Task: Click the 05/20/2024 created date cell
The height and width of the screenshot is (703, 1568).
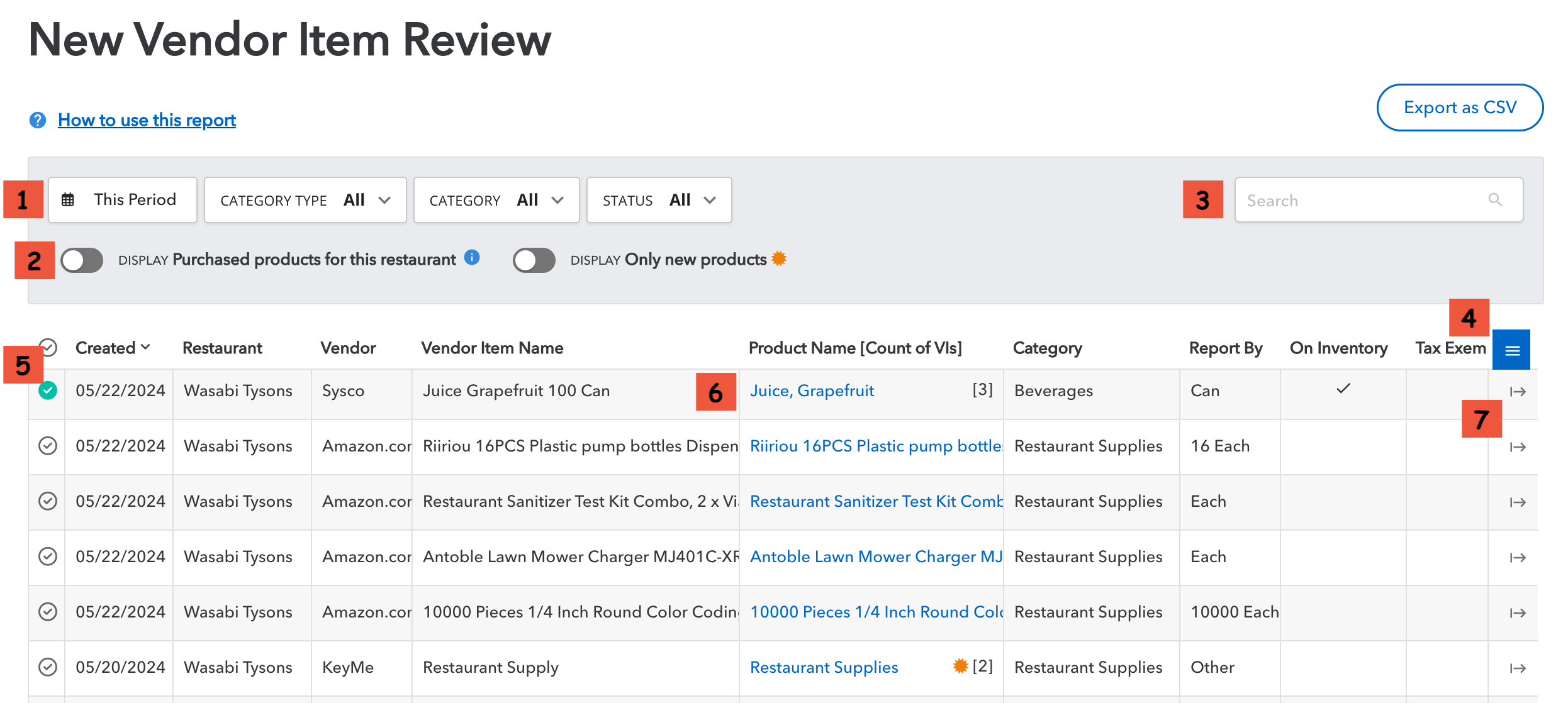Action: pyautogui.click(x=120, y=667)
